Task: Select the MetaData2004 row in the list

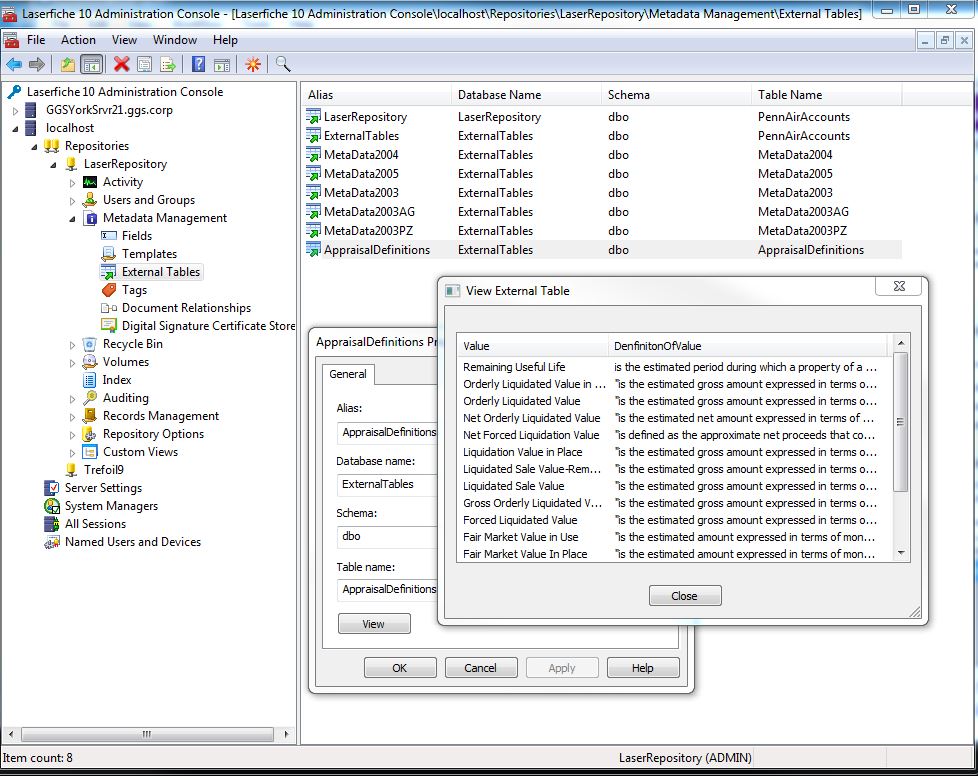Action: tap(361, 155)
